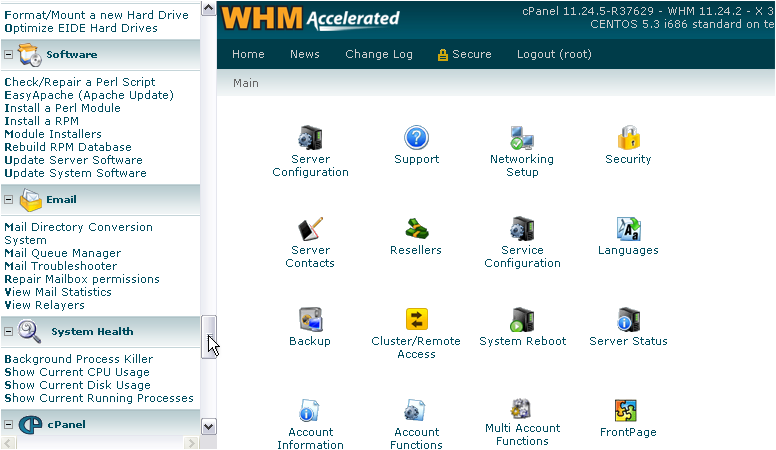Open Show Current CPU Usage
Image resolution: width=776 pixels, height=450 pixels.
(x=77, y=372)
